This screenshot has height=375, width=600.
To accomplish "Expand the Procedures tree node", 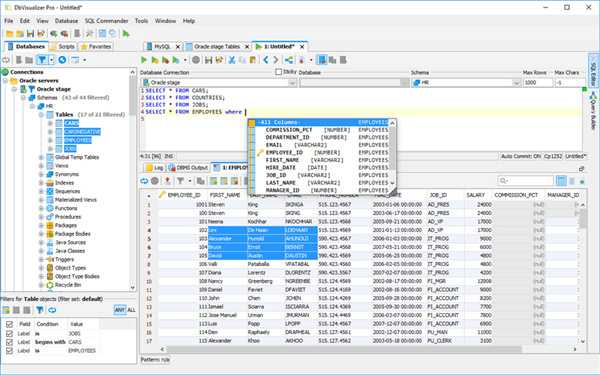I will [x=41, y=217].
